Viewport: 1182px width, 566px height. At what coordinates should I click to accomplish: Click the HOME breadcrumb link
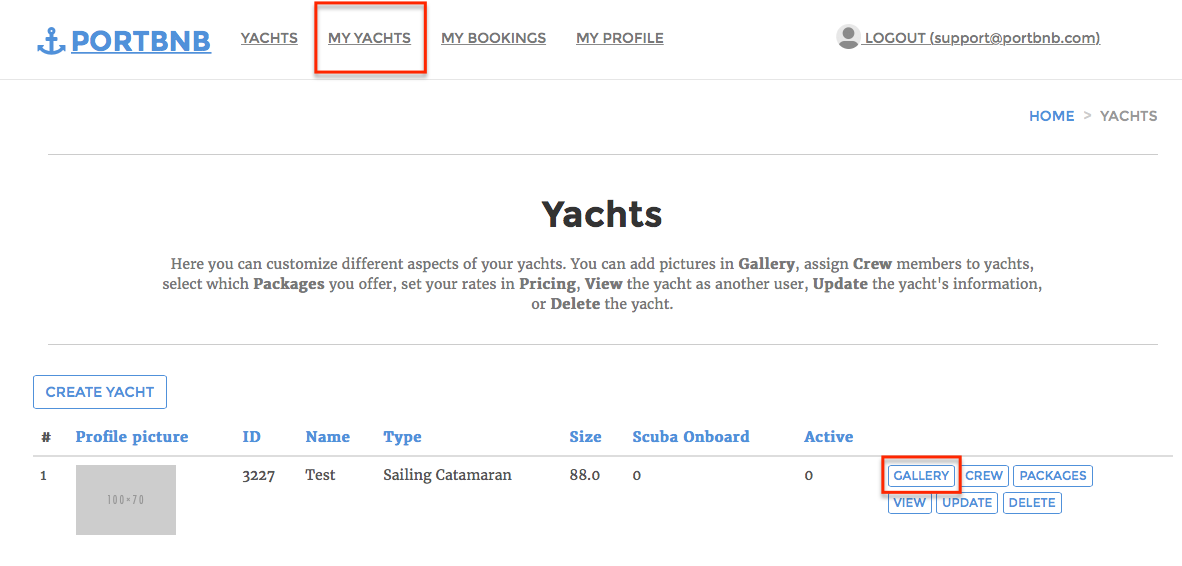pos(1052,116)
